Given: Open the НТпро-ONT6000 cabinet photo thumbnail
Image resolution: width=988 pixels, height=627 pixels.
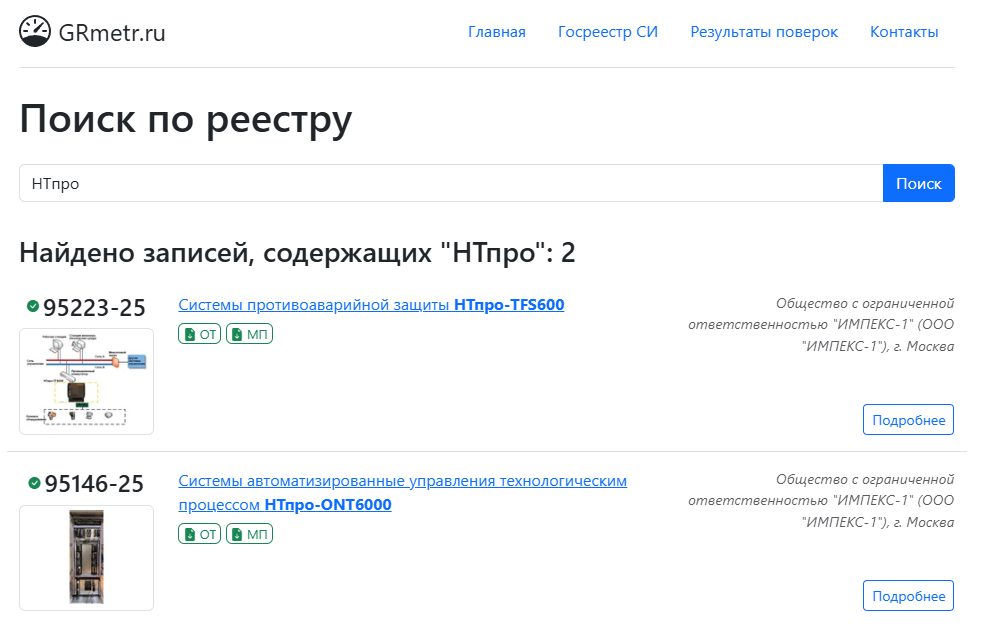Looking at the screenshot, I should point(86,558).
